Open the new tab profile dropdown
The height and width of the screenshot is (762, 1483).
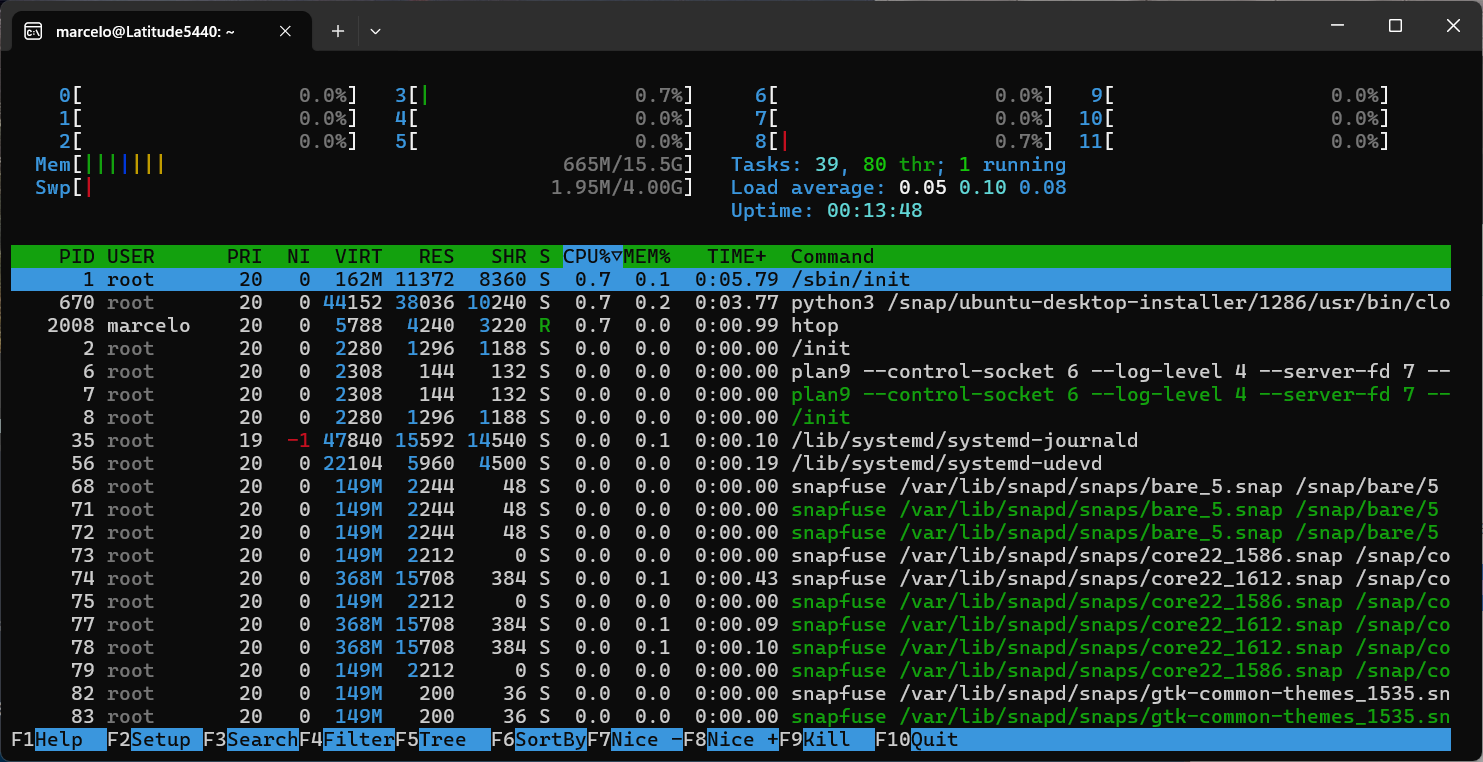[375, 31]
